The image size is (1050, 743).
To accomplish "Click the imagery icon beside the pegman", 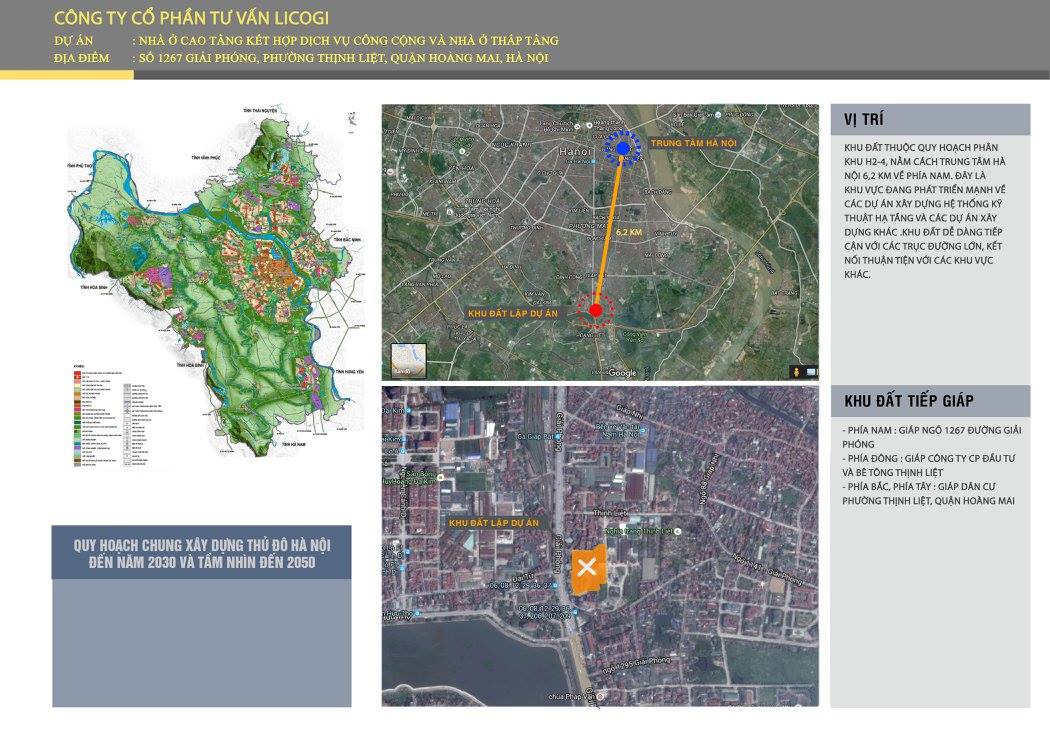I will tap(811, 372).
